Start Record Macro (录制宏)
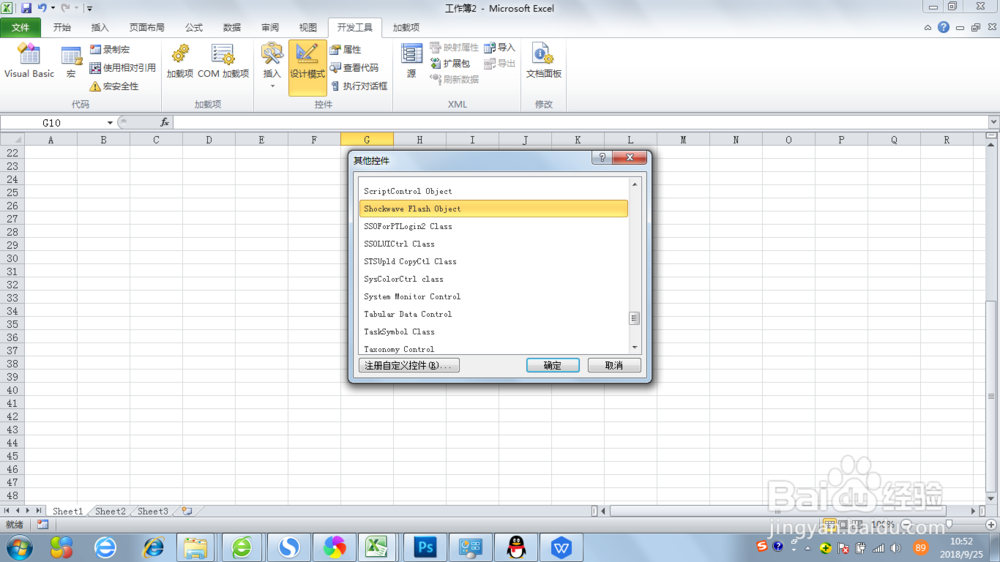The height and width of the screenshot is (562, 1000). tap(110, 49)
